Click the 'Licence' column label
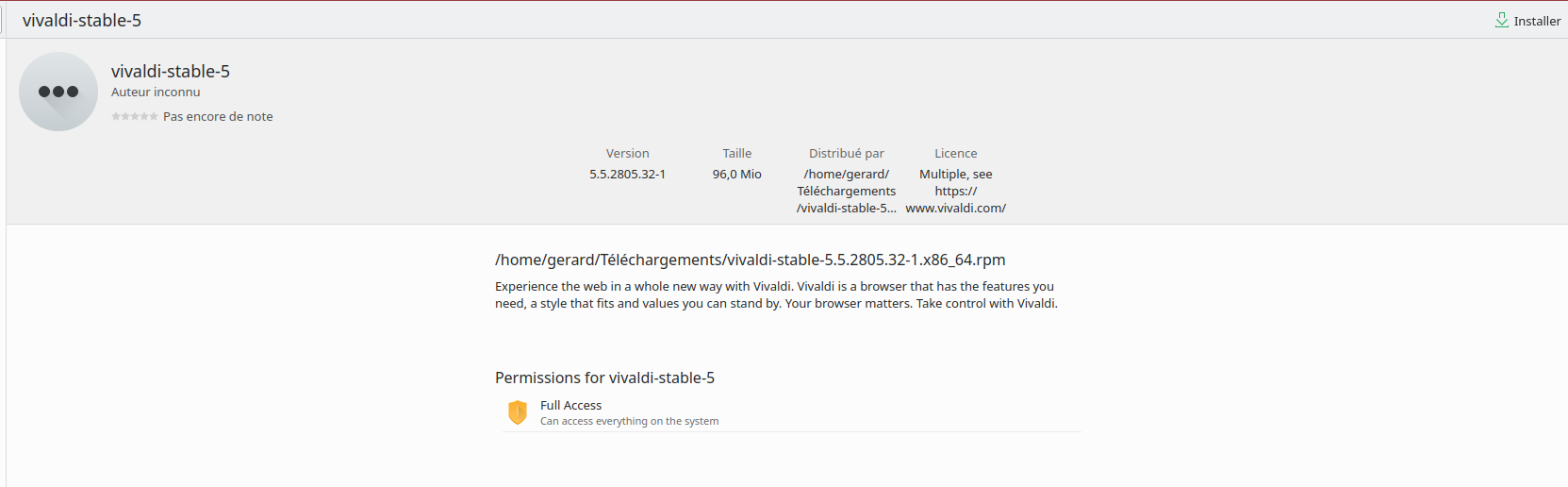 (x=956, y=154)
